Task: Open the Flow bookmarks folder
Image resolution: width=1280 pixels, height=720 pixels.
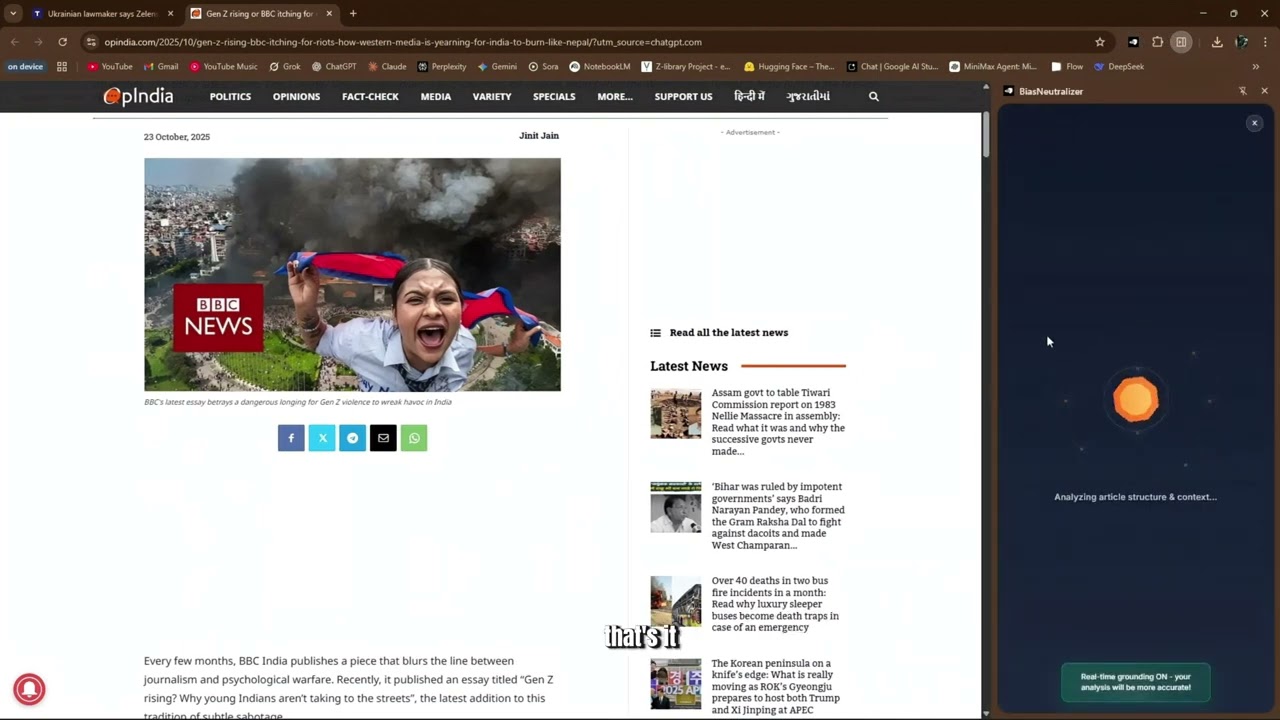Action: click(x=1067, y=67)
